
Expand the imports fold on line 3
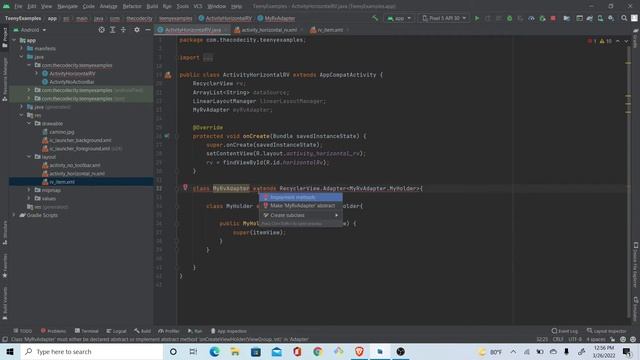tap(208, 58)
